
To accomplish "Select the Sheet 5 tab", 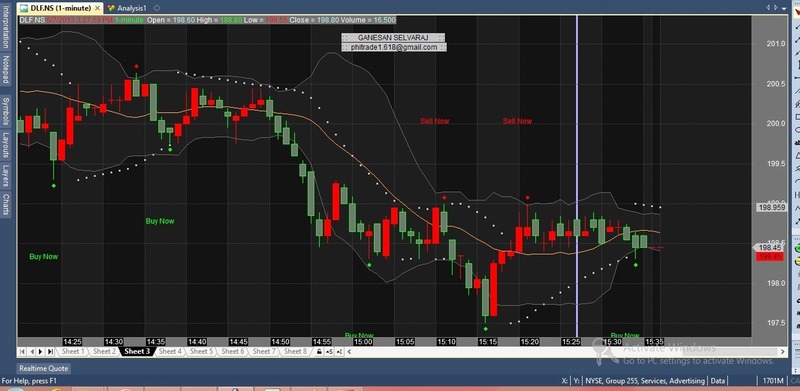I will pos(202,352).
